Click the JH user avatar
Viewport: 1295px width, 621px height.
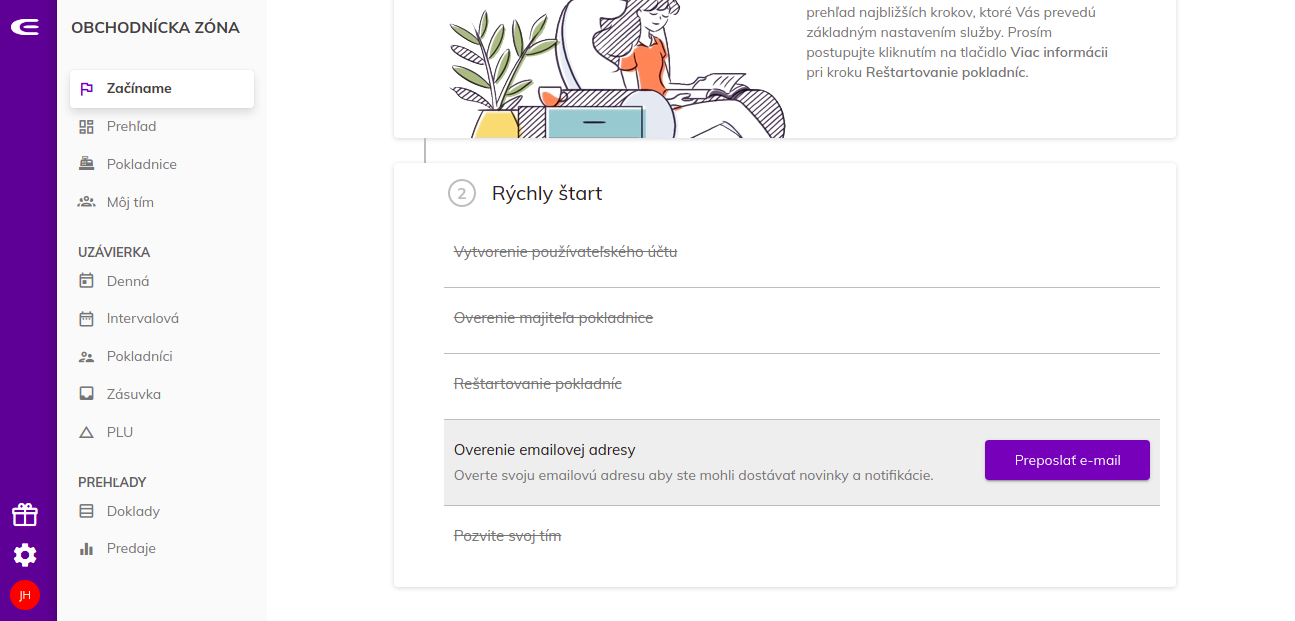tap(25, 595)
